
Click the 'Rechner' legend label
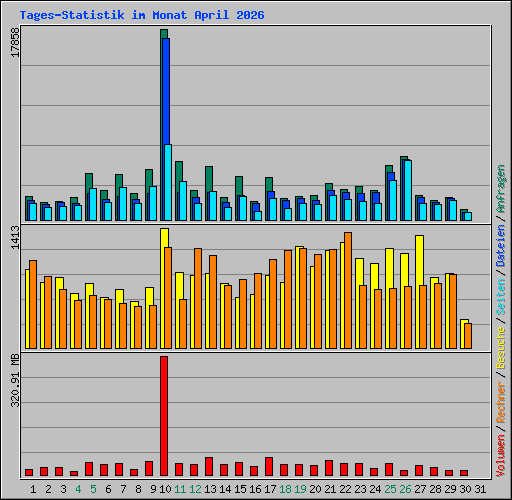click(501, 402)
